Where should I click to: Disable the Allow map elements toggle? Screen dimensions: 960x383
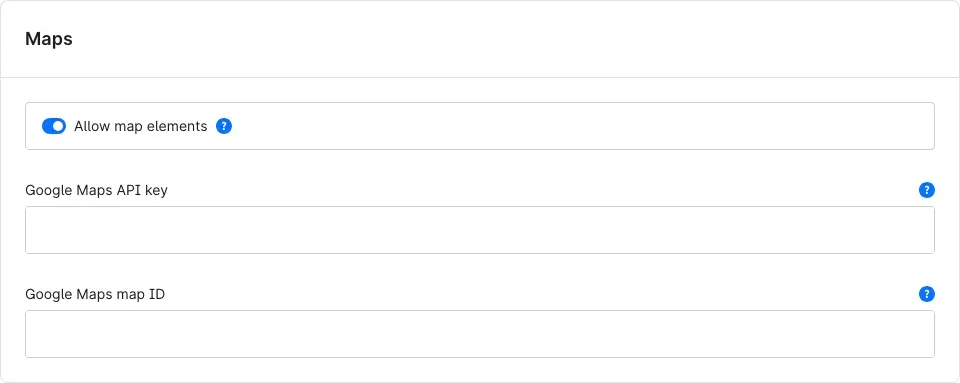click(54, 126)
